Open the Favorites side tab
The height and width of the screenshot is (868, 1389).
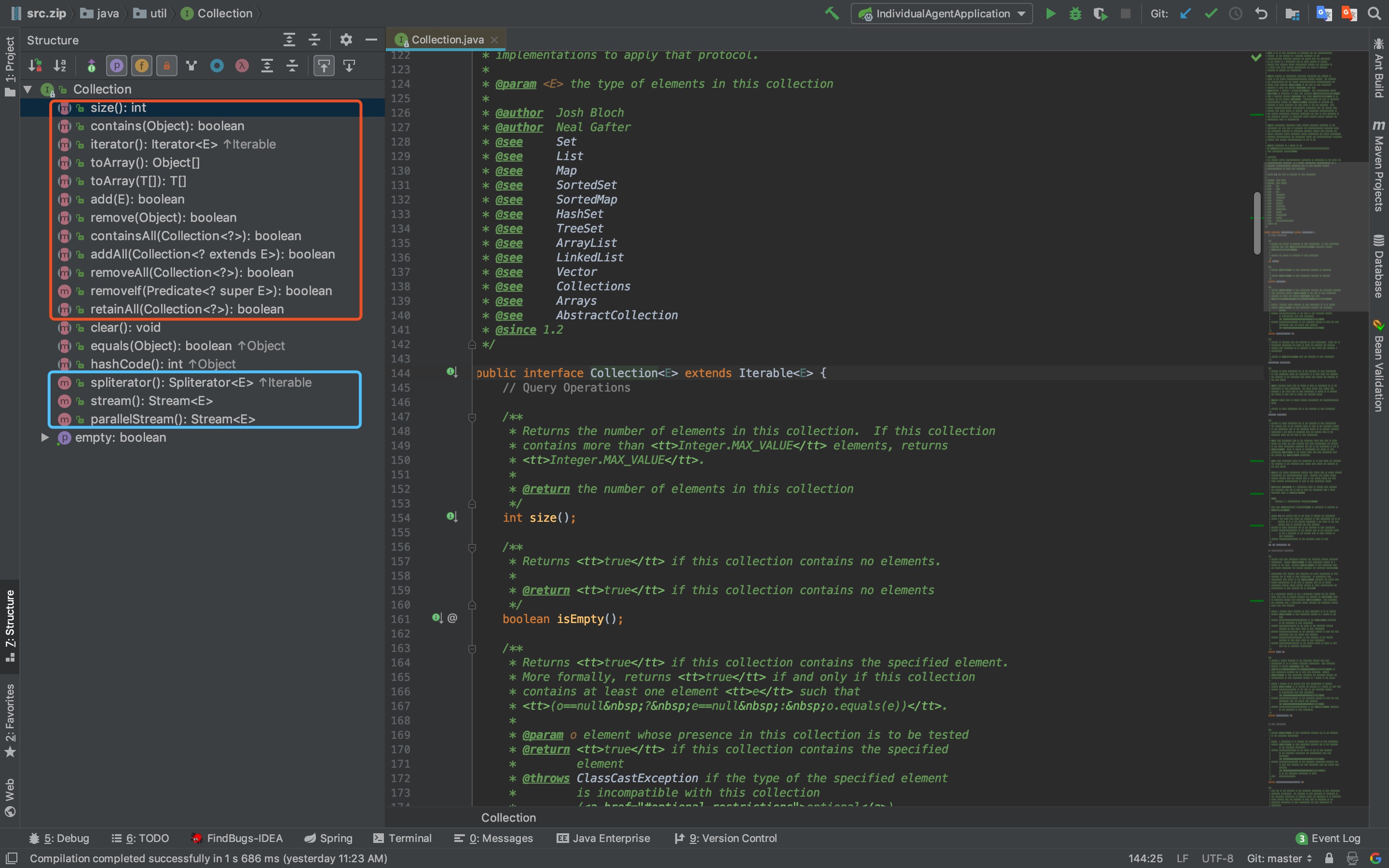click(10, 720)
